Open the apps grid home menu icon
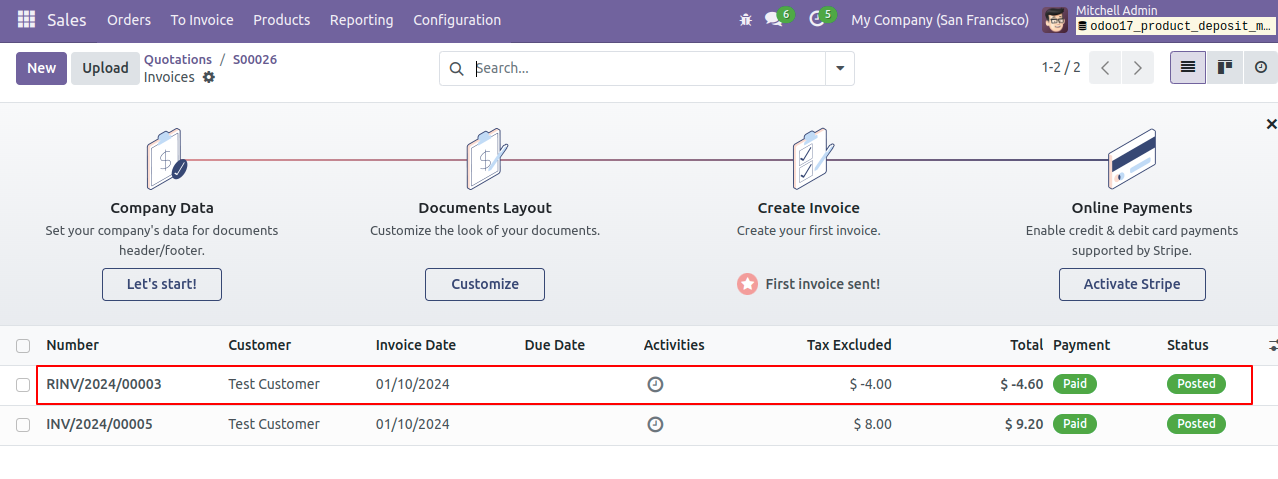Screen dimensions: 1278x479 coord(26,20)
